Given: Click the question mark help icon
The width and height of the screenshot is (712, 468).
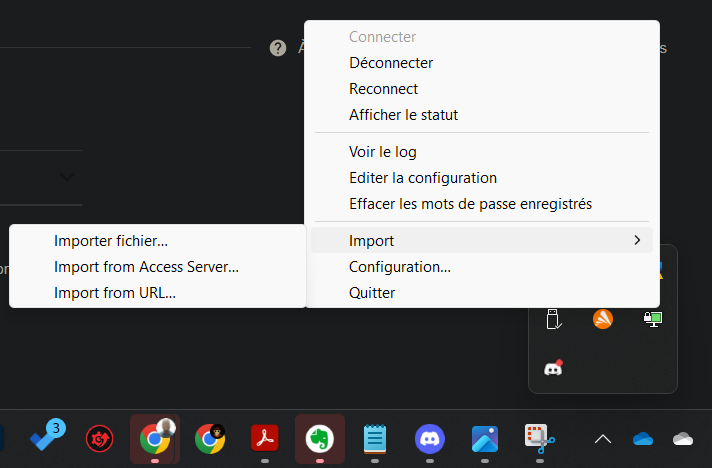Looking at the screenshot, I should [x=278, y=48].
